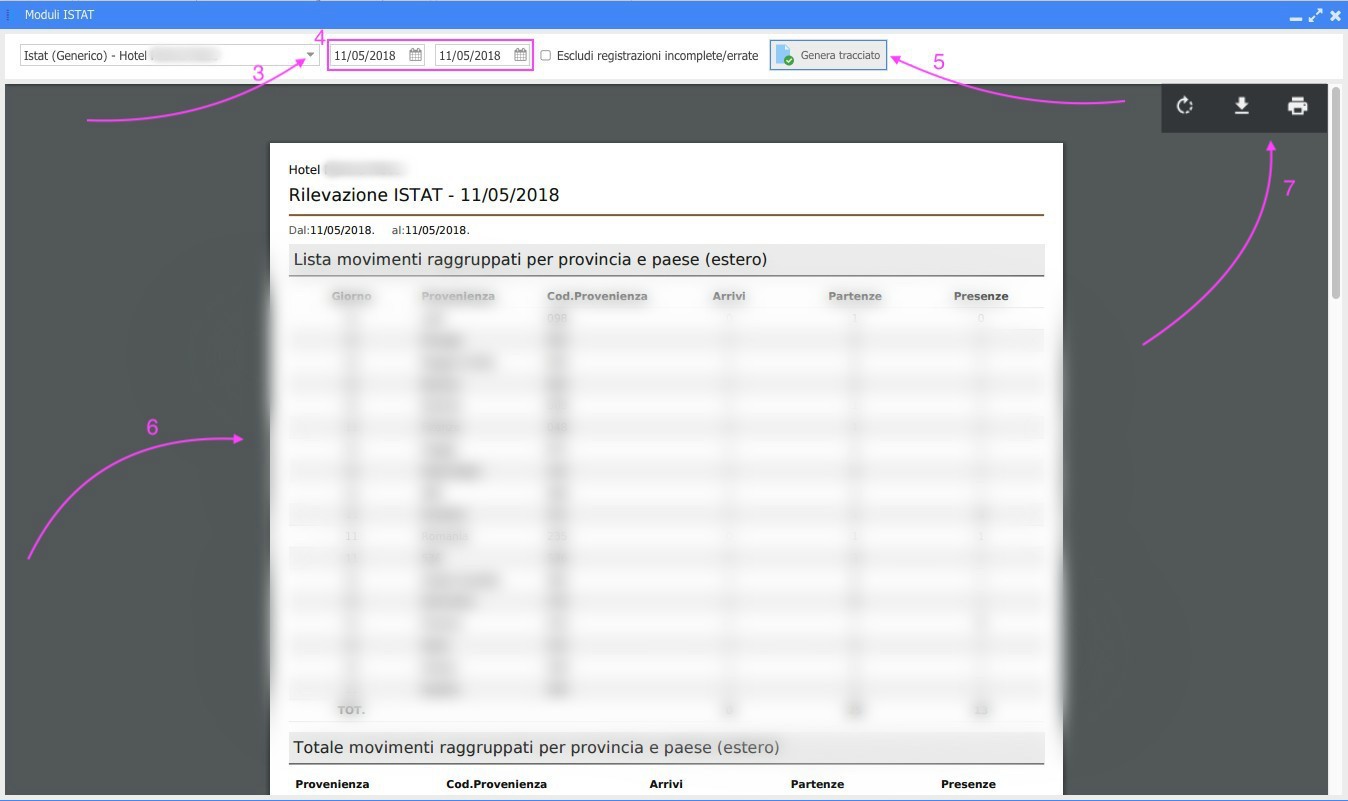1348x801 pixels.
Task: Maximize the Moduli ISTAT window
Action: pyautogui.click(x=1315, y=15)
